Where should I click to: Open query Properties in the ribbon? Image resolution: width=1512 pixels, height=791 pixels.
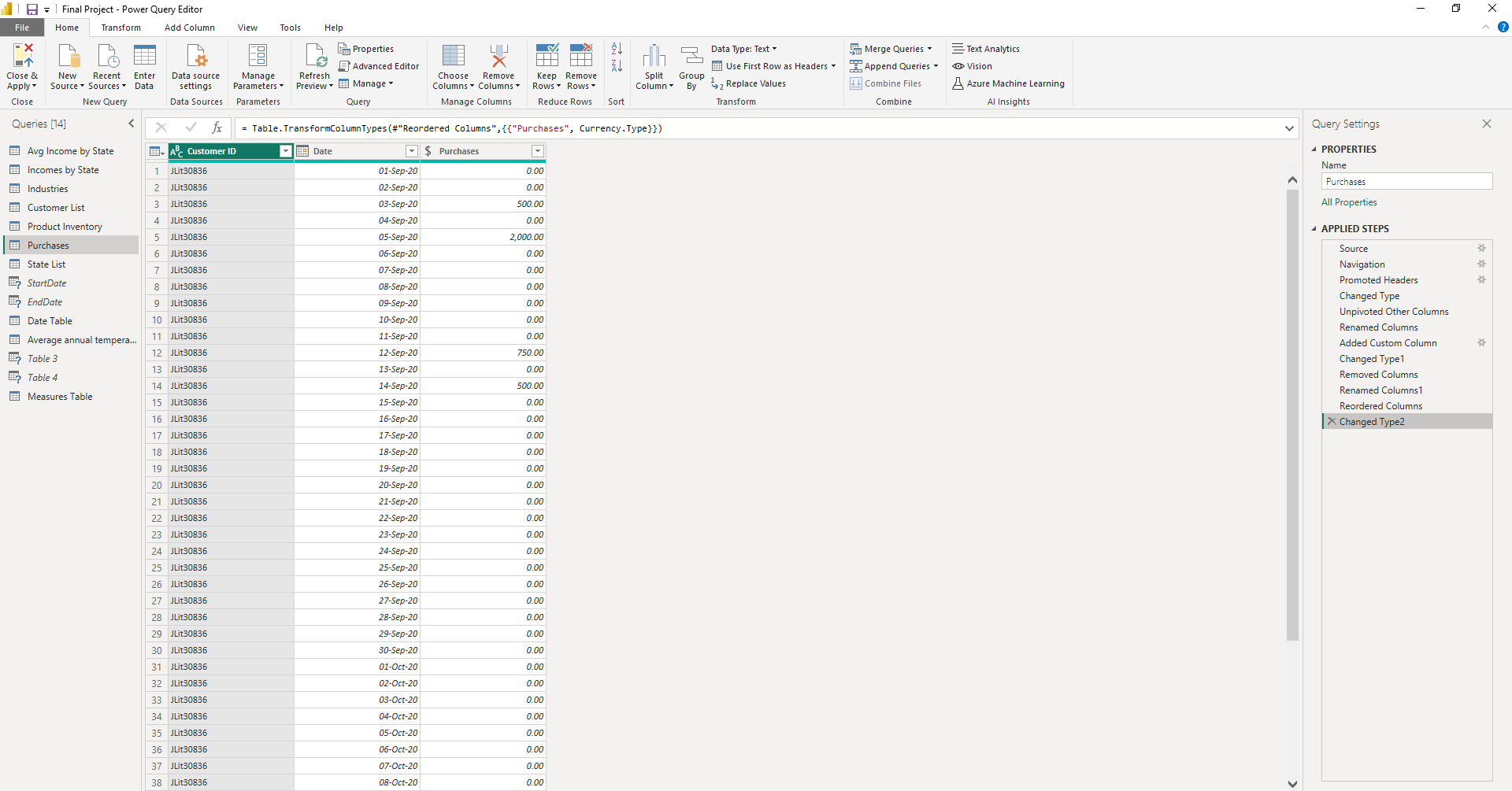(x=366, y=49)
